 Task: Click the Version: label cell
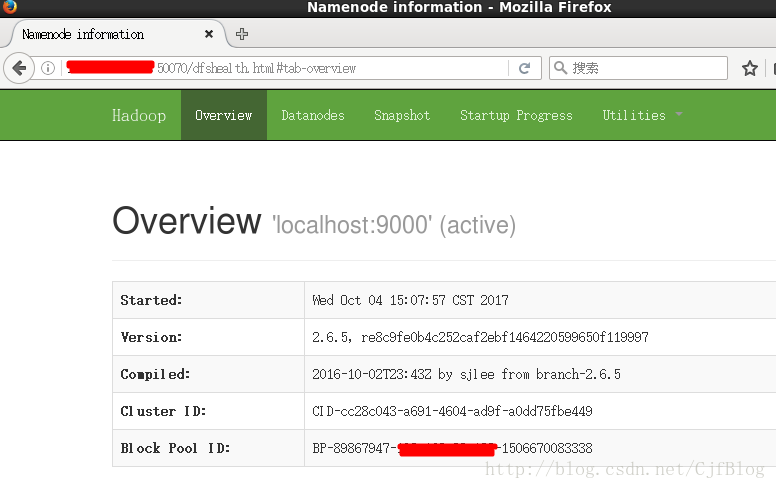[x=208, y=337]
